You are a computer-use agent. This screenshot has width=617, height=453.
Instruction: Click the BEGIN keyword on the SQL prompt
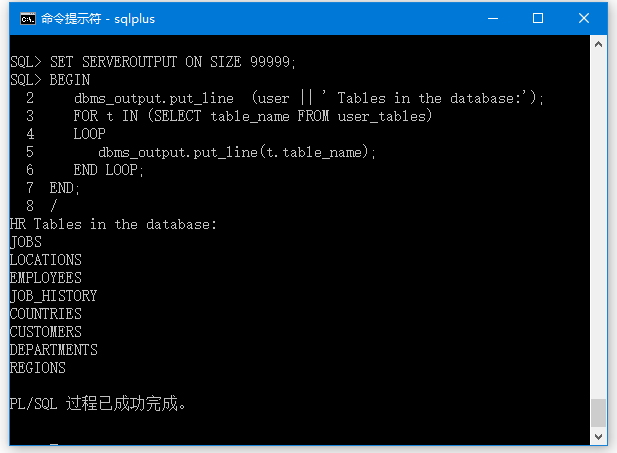pyautogui.click(x=70, y=80)
